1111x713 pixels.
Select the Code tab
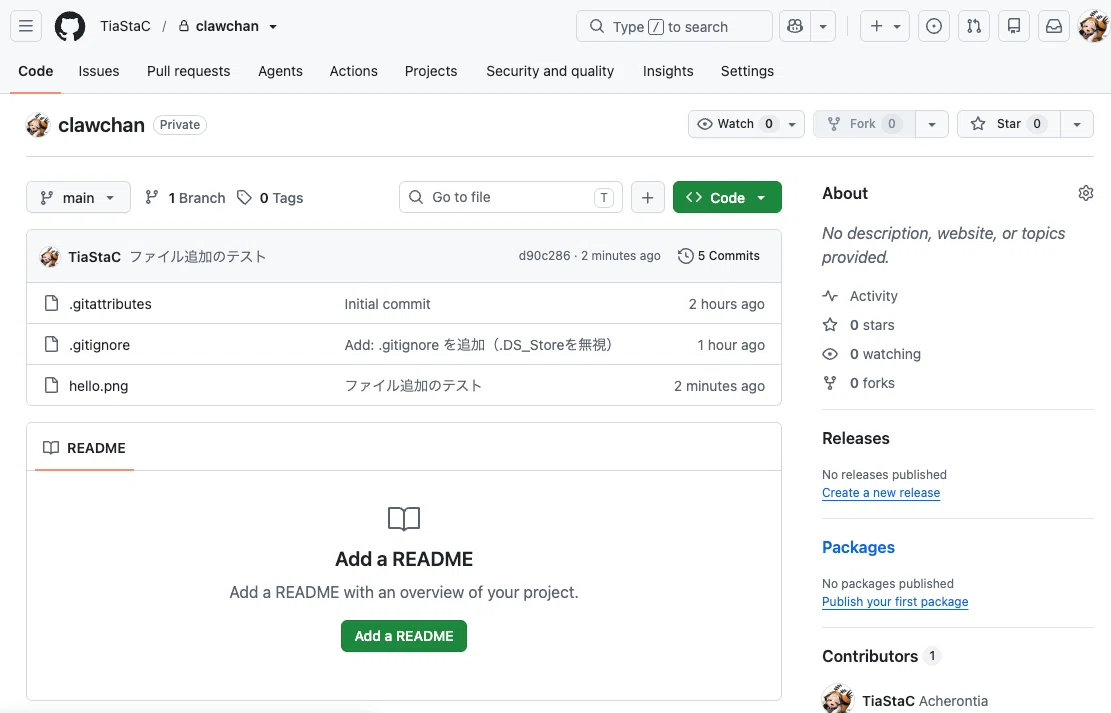[x=35, y=71]
